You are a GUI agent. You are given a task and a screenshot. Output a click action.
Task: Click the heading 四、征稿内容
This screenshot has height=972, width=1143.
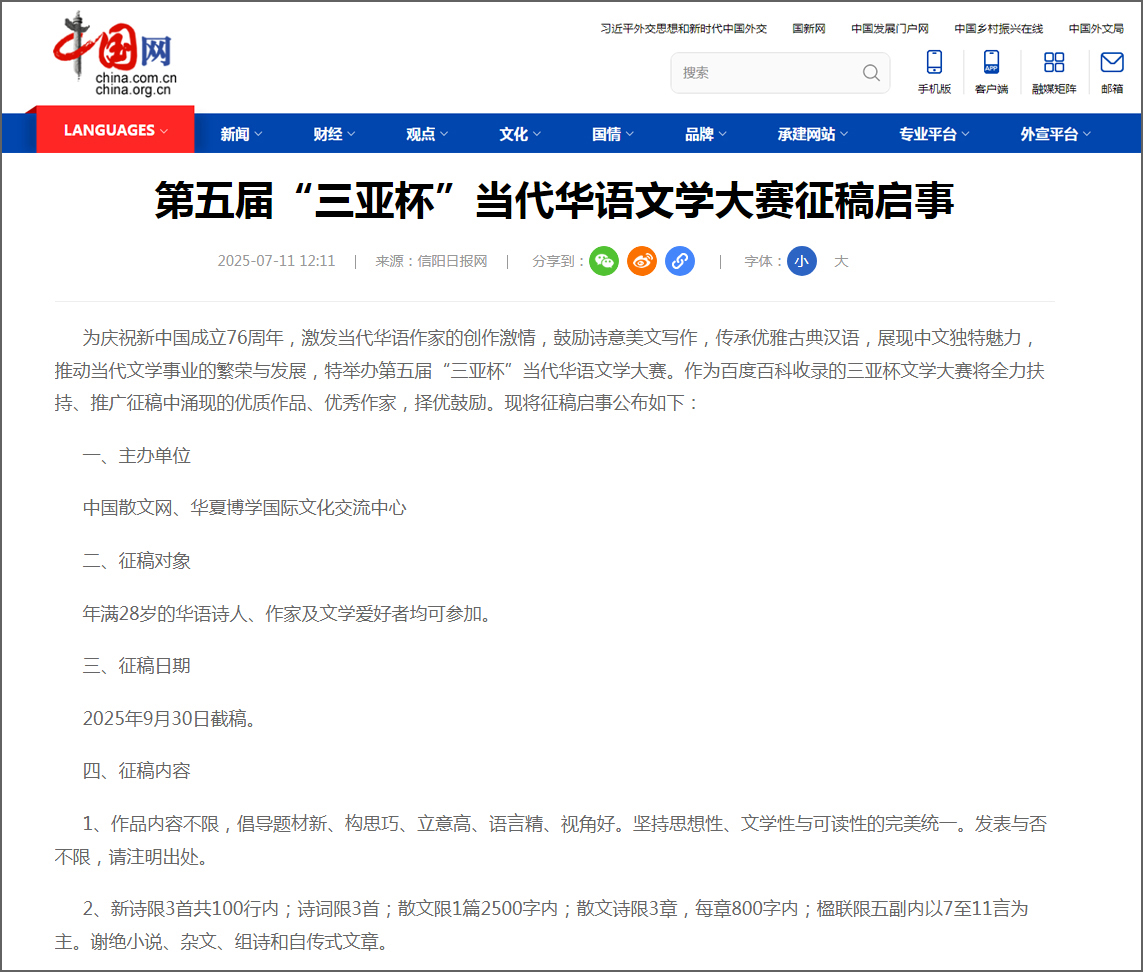[x=136, y=771]
